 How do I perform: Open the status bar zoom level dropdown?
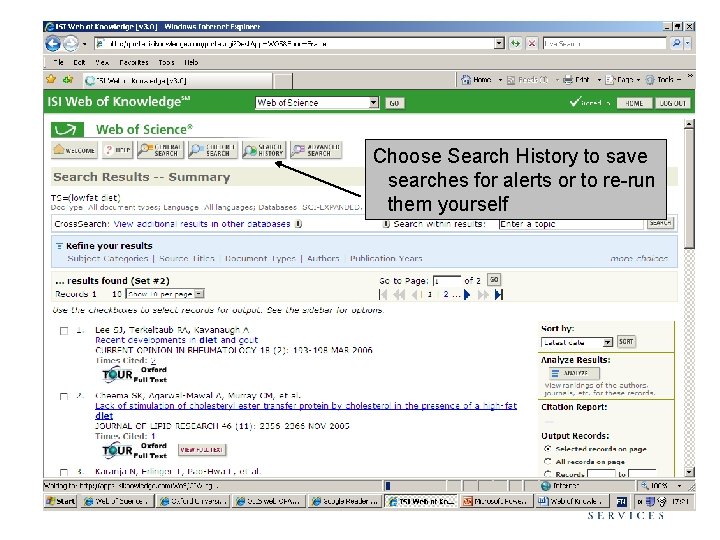pos(680,486)
